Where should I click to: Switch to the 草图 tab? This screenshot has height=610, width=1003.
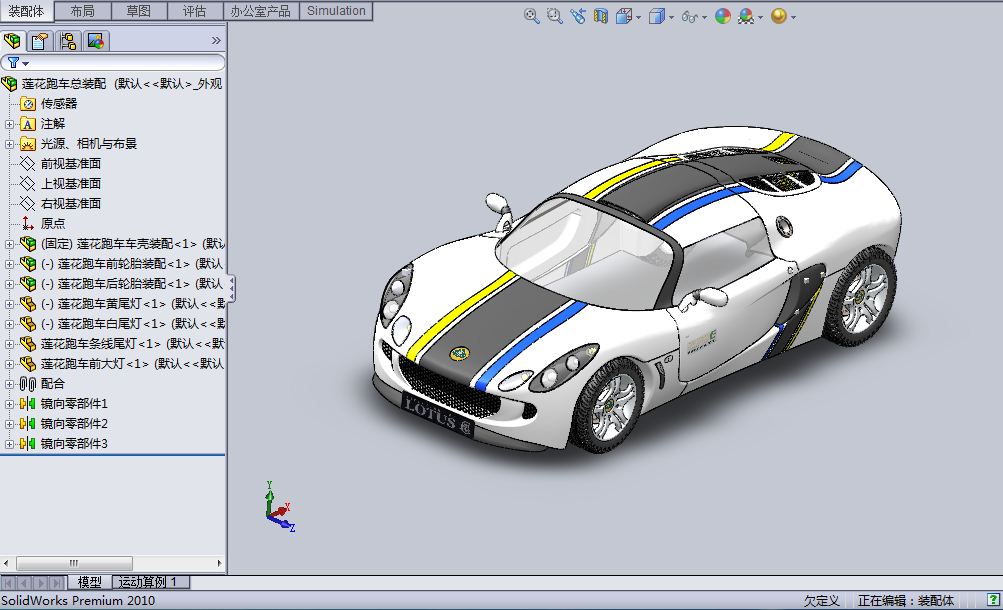coord(139,11)
